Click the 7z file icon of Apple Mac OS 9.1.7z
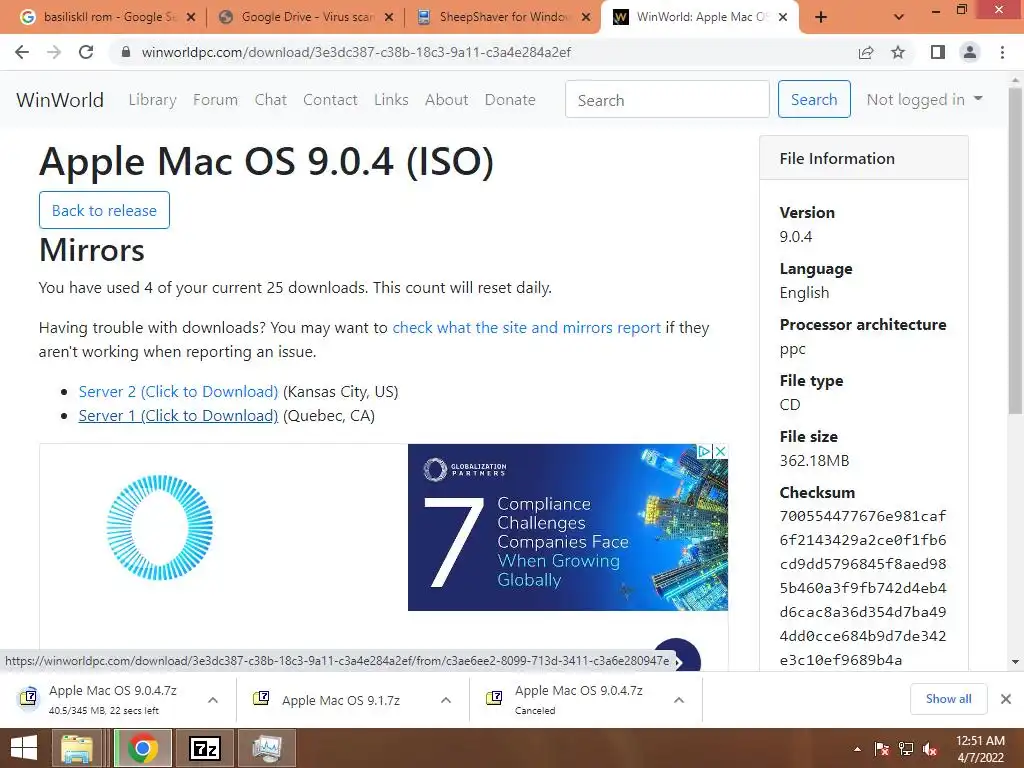This screenshot has width=1024, height=768. tap(261, 699)
